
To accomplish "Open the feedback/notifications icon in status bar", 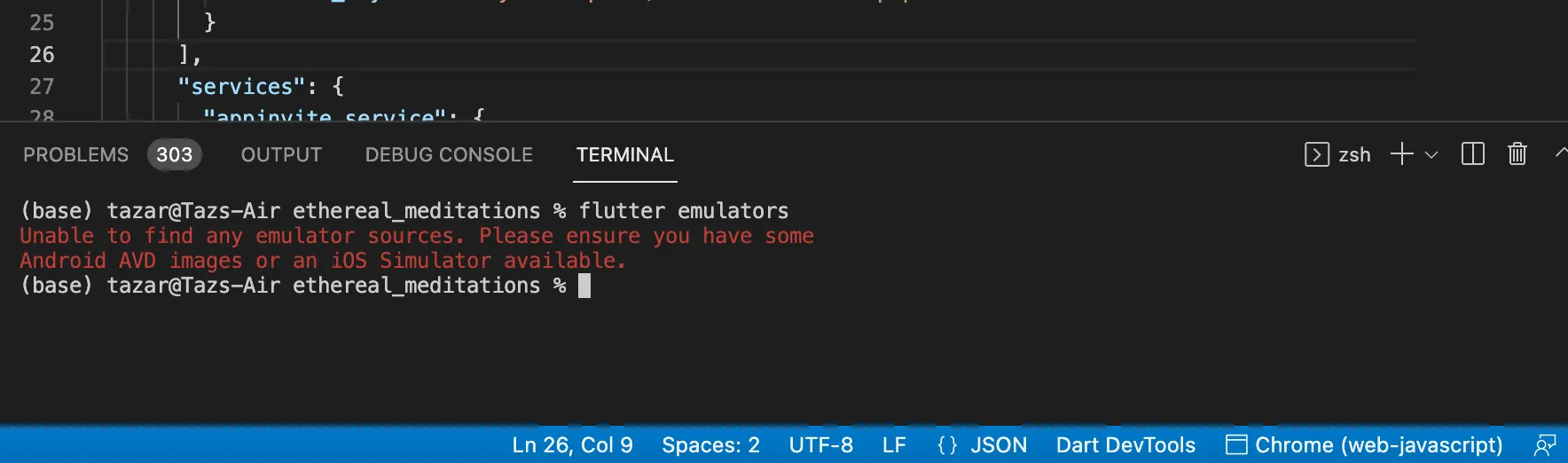I will coord(1545,444).
